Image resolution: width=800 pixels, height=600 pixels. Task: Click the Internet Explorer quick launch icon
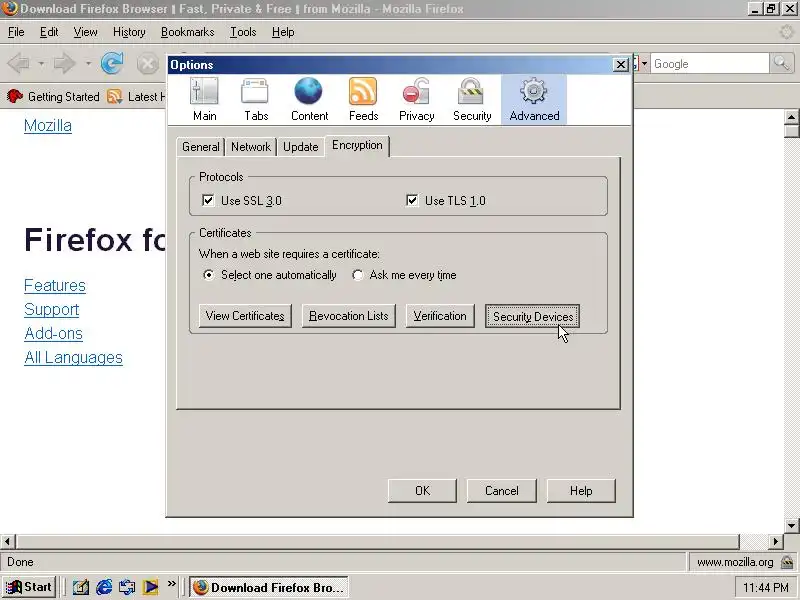pyautogui.click(x=104, y=587)
